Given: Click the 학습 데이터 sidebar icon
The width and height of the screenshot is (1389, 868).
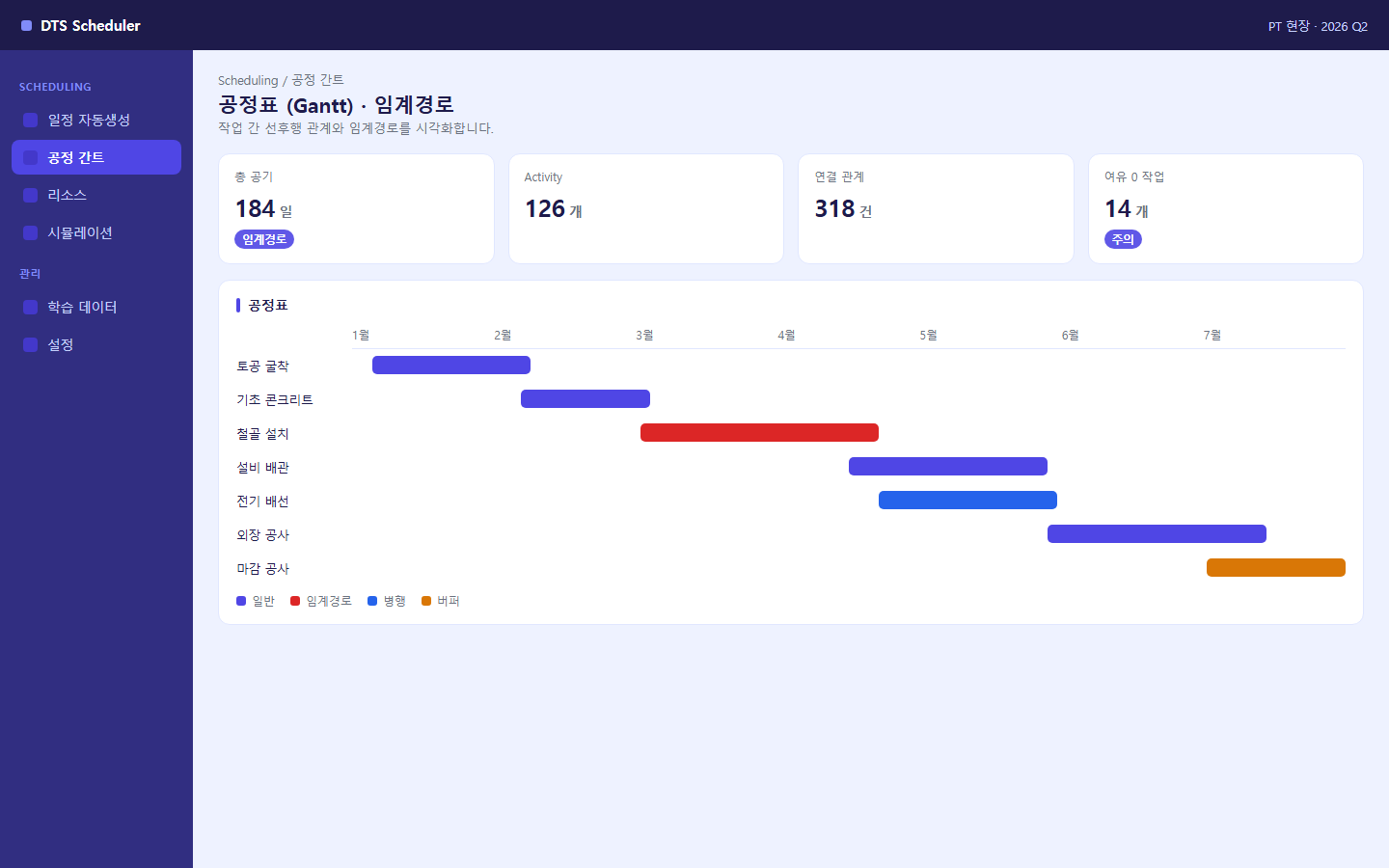Looking at the screenshot, I should 30,307.
